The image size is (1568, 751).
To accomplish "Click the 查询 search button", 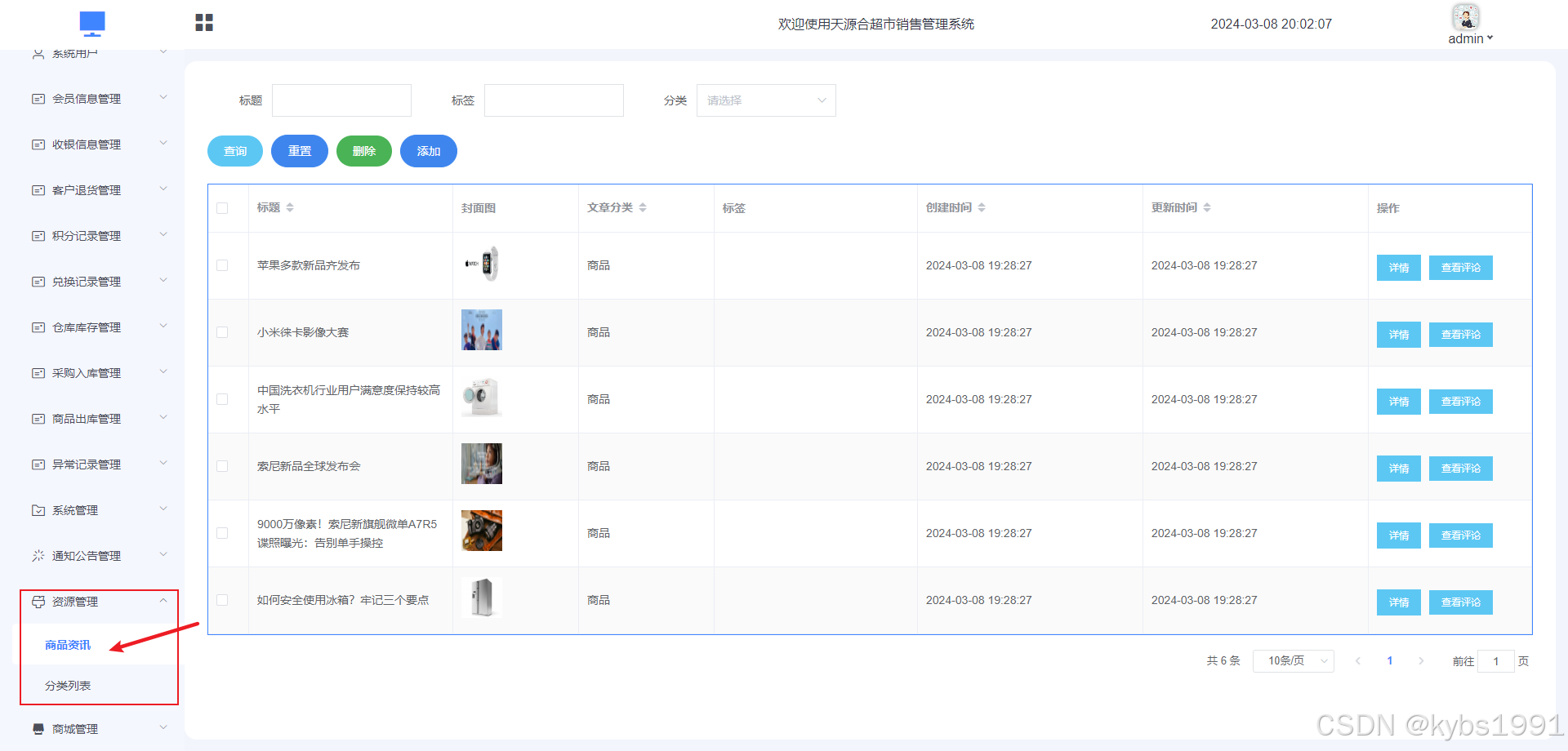I will [235, 151].
